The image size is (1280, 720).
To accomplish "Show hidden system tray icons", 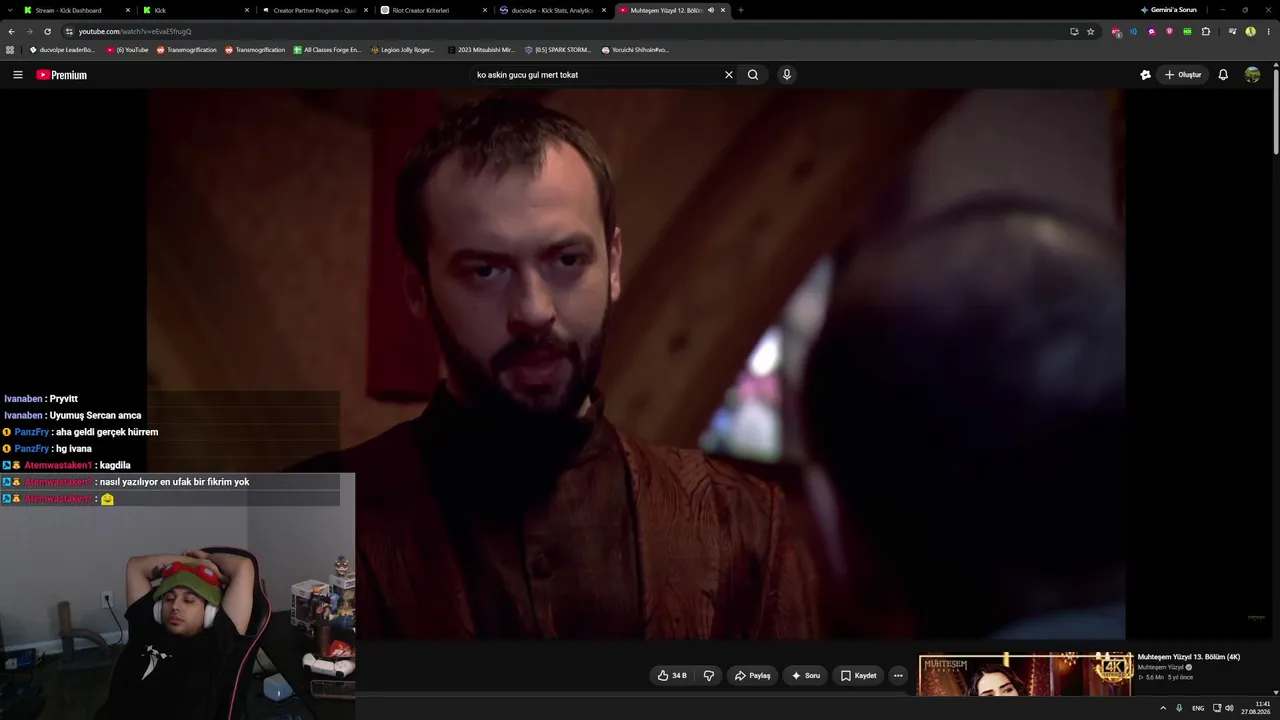I will pos(1163,708).
